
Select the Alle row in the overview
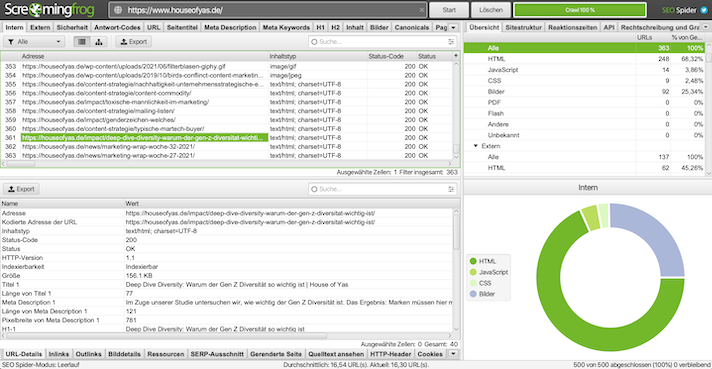coord(584,48)
